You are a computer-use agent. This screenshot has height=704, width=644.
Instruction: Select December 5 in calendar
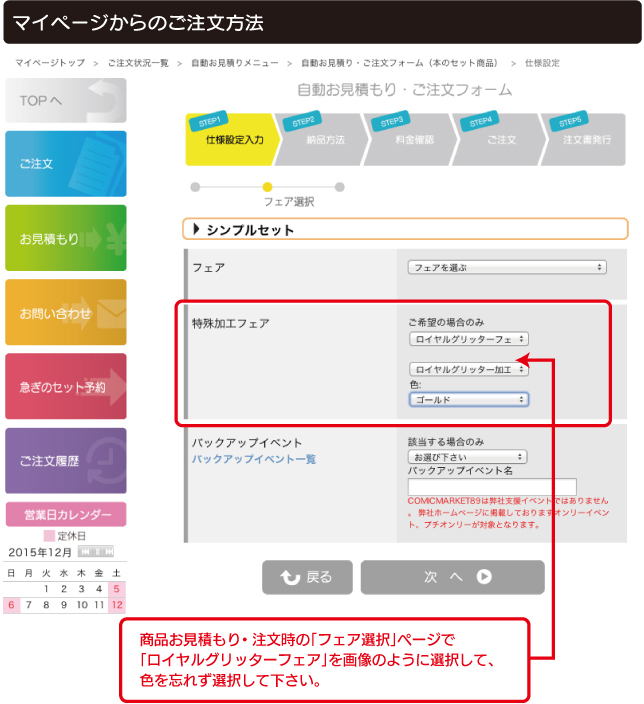116,589
